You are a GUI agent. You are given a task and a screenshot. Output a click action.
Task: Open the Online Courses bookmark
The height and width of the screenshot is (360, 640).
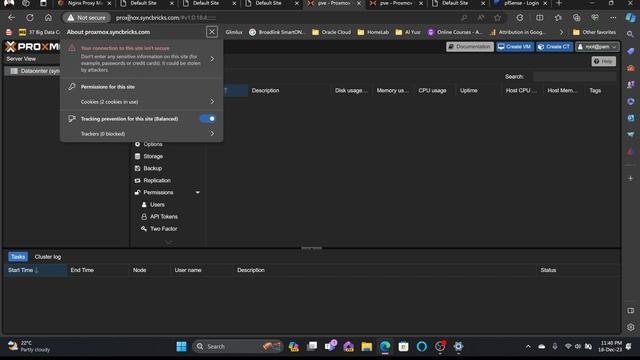pos(454,32)
